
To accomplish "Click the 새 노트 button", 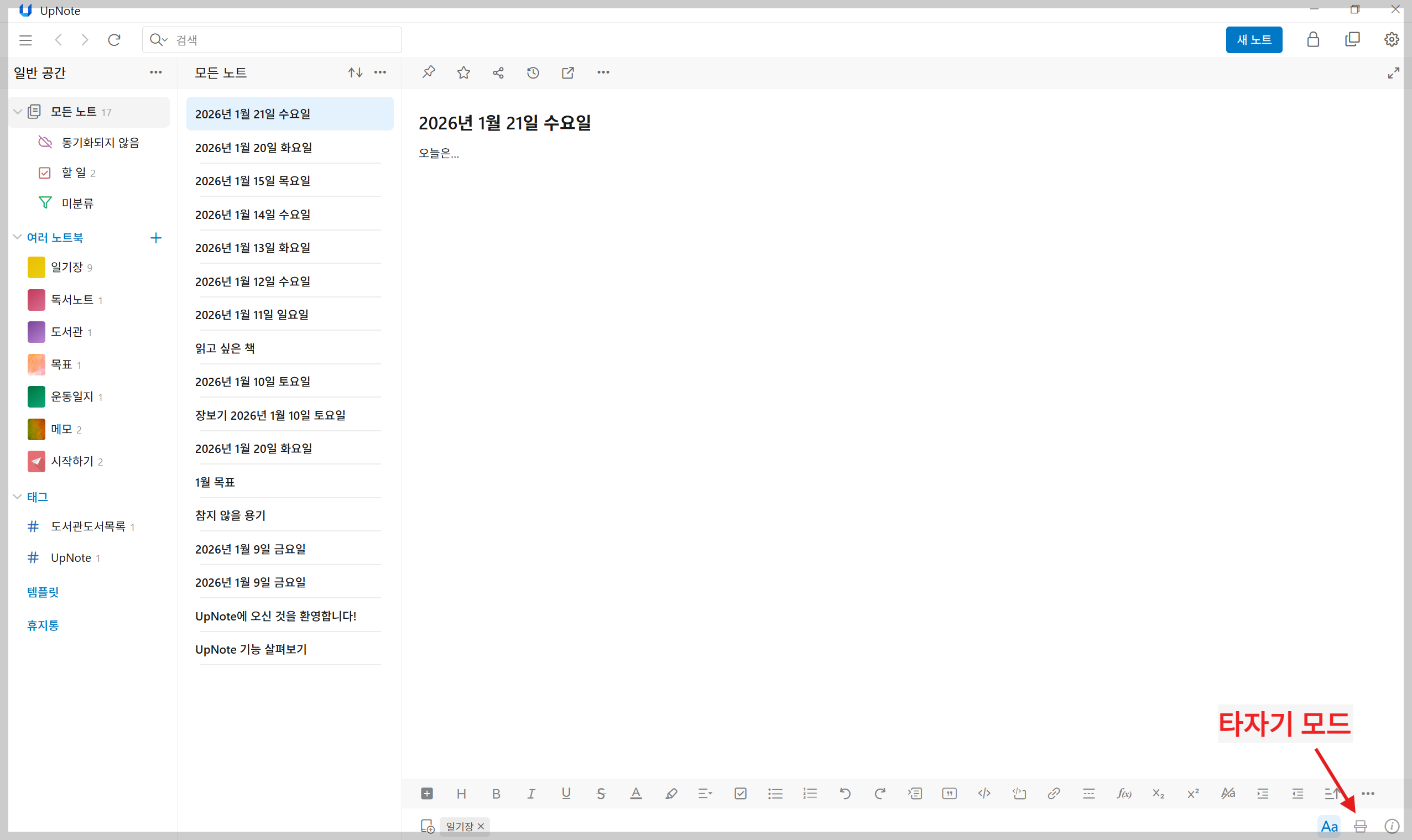I will (1253, 40).
